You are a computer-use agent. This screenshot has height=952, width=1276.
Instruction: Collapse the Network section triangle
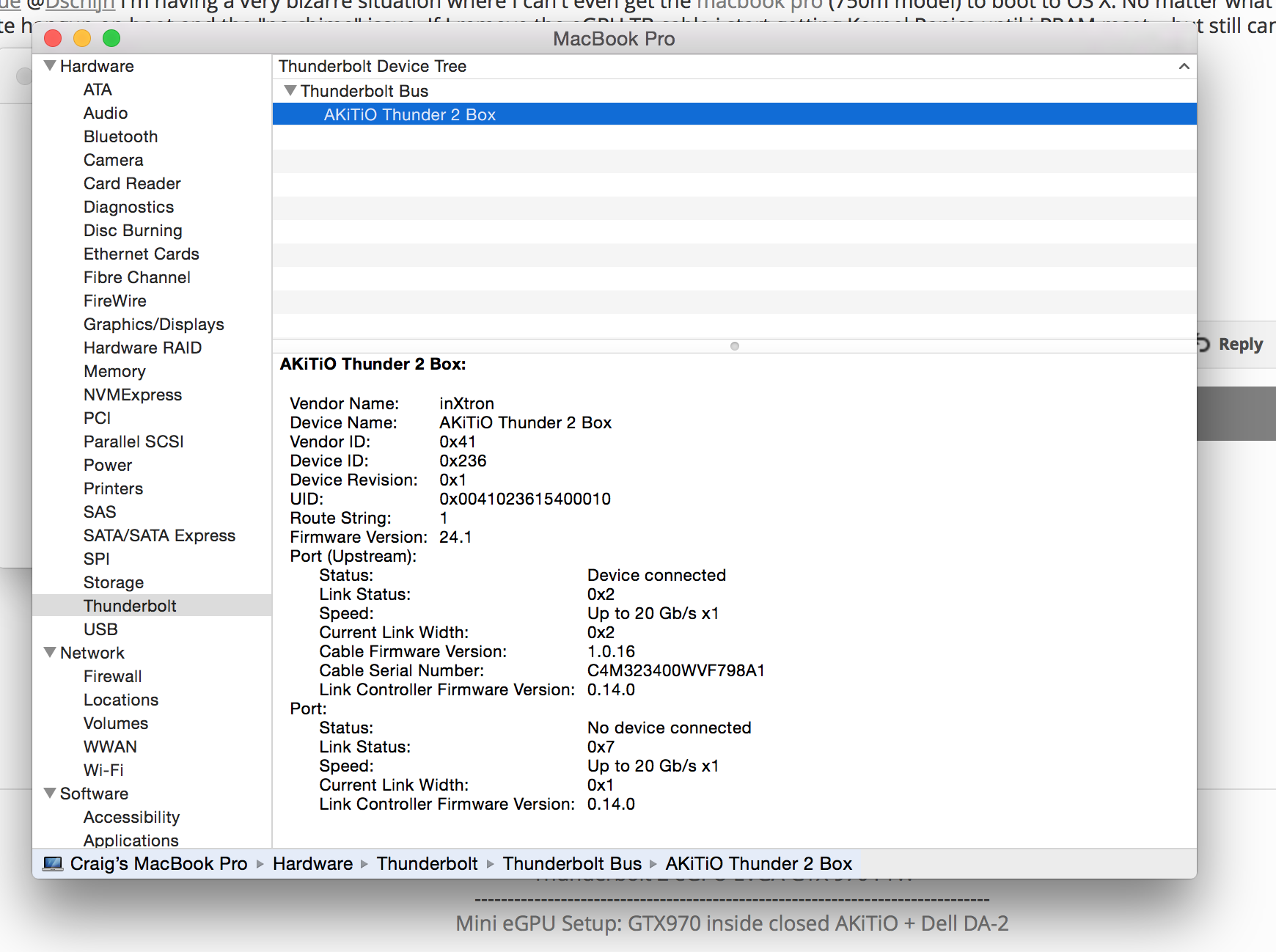[x=50, y=652]
